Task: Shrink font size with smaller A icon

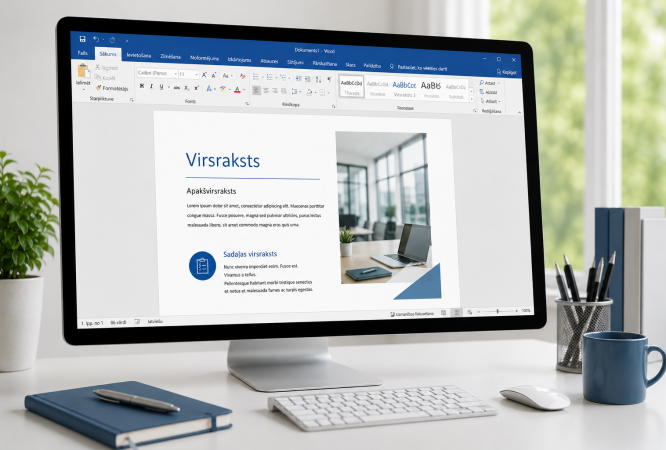Action: (x=214, y=75)
